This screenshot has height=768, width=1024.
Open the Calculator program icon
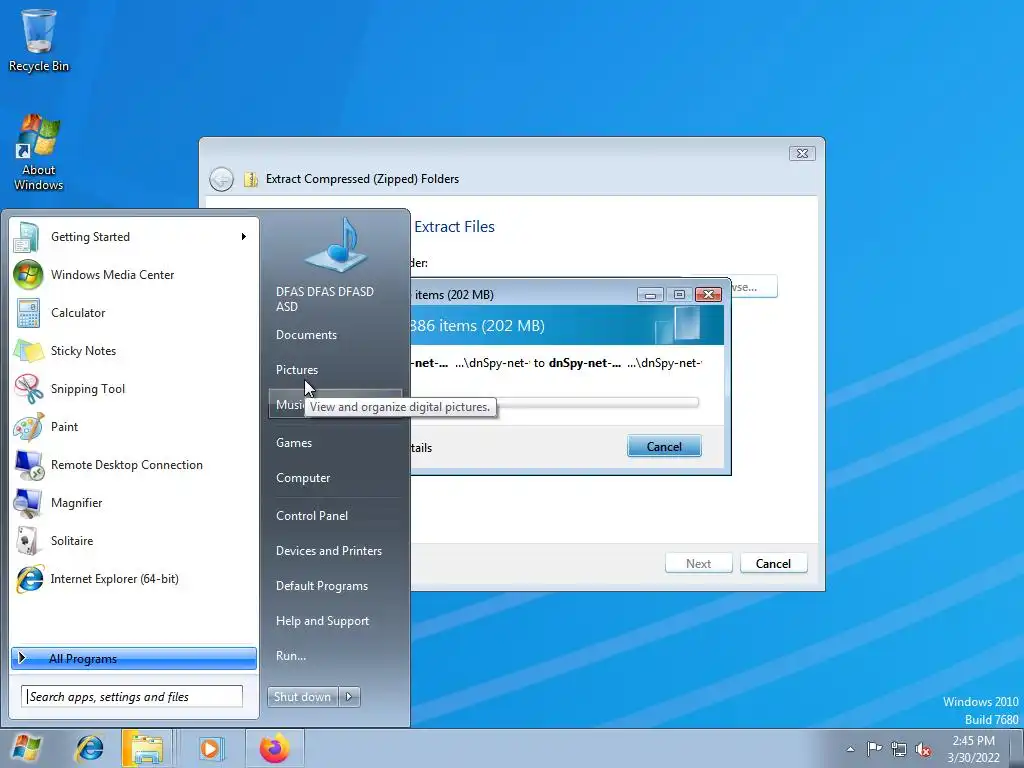pyautogui.click(x=28, y=313)
